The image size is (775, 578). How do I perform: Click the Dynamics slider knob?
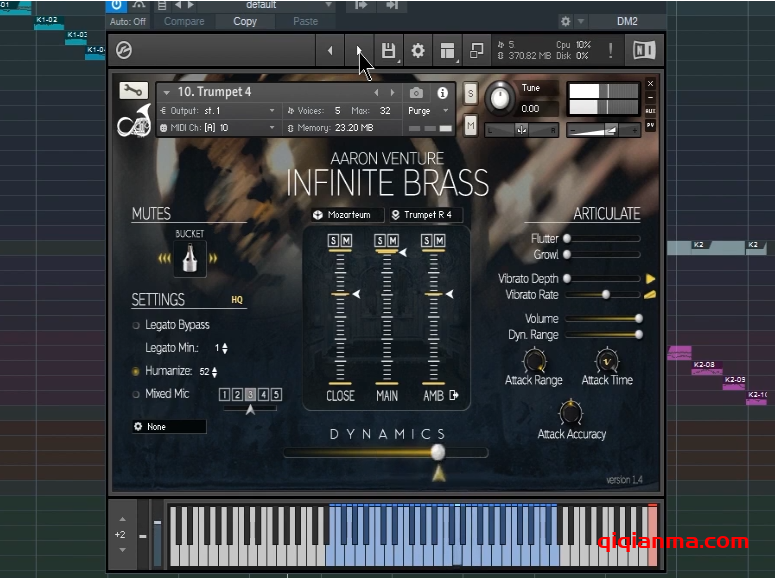coord(437,452)
